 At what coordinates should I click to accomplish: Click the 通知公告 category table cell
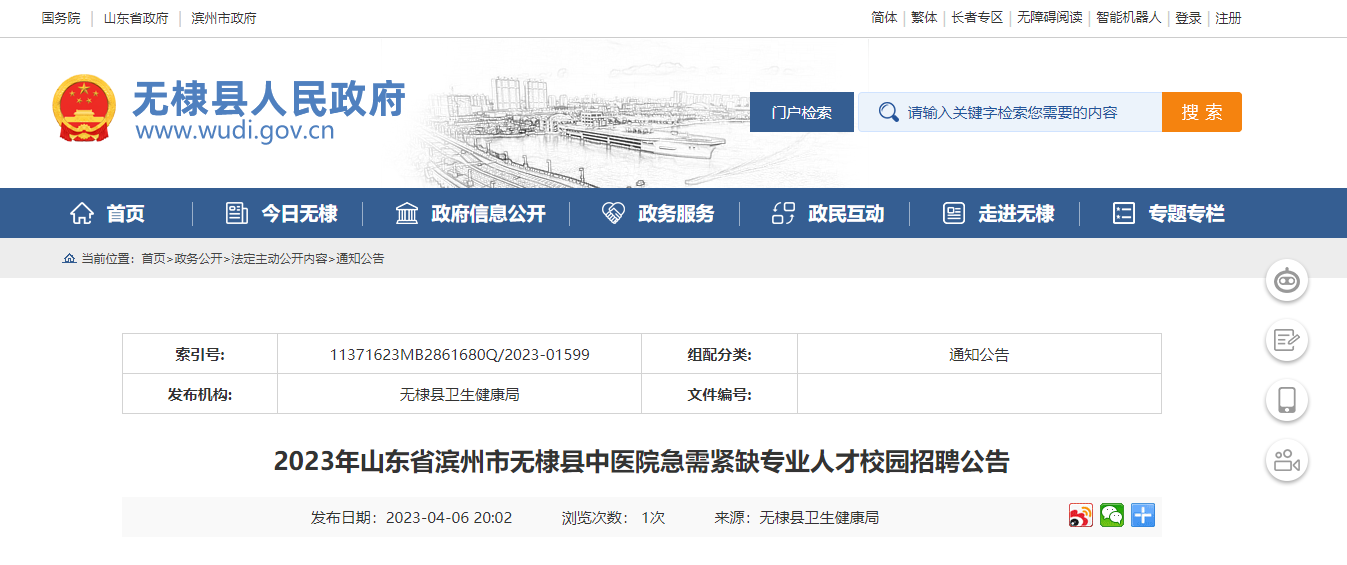(x=979, y=354)
